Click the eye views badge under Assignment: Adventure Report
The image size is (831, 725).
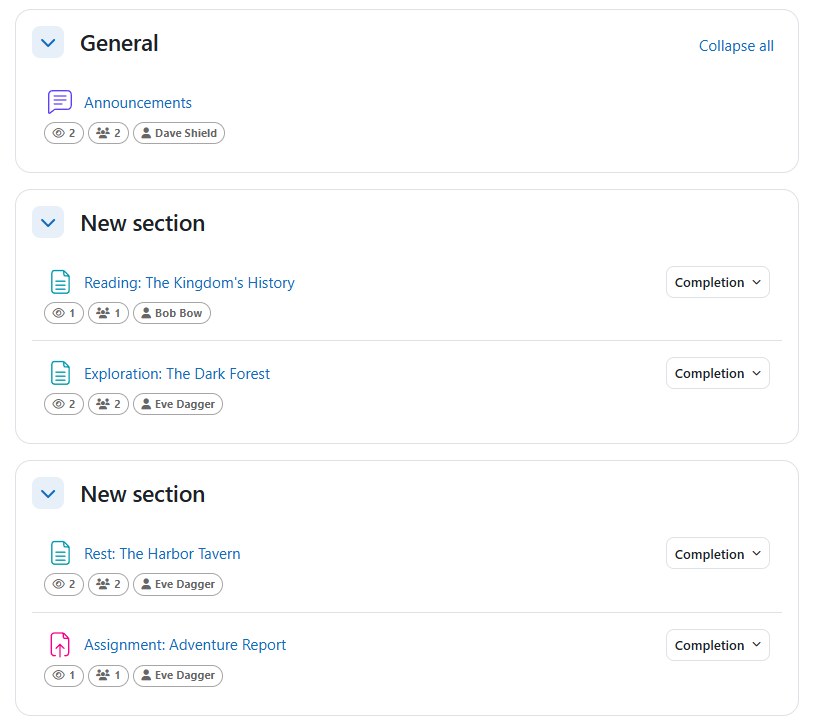click(64, 676)
